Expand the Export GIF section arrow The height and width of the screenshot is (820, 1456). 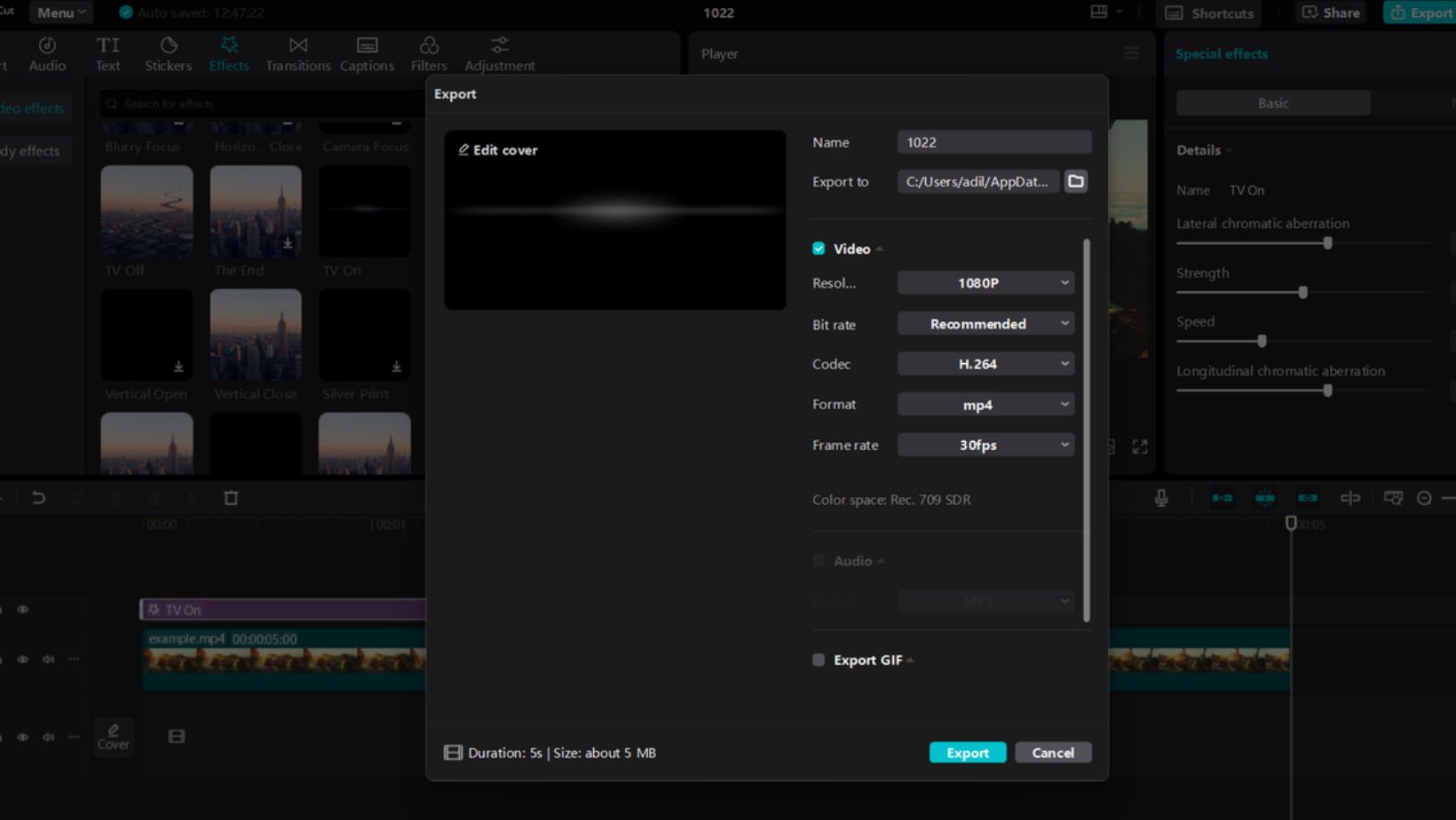911,660
